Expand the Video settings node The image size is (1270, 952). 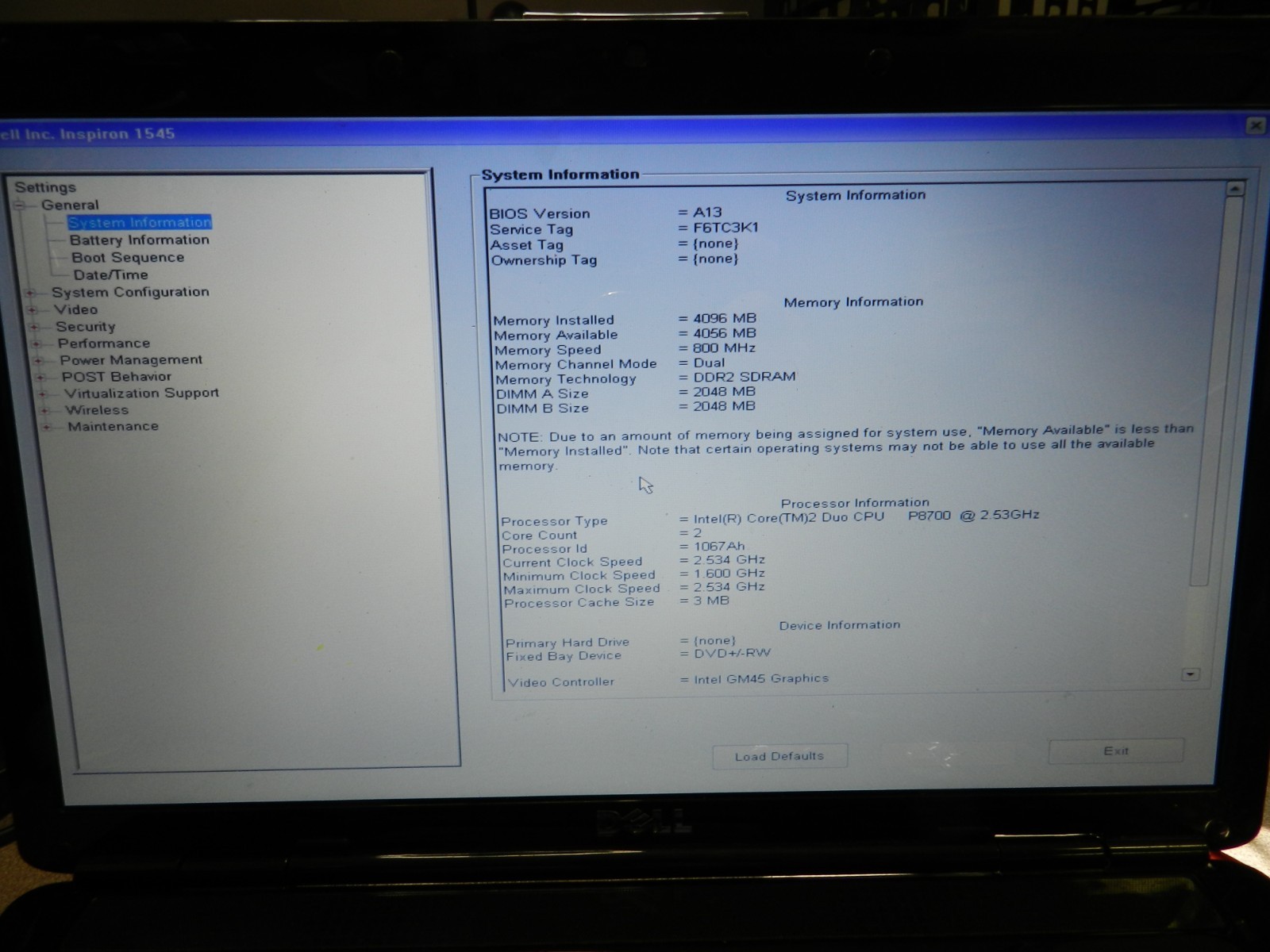click(33, 310)
